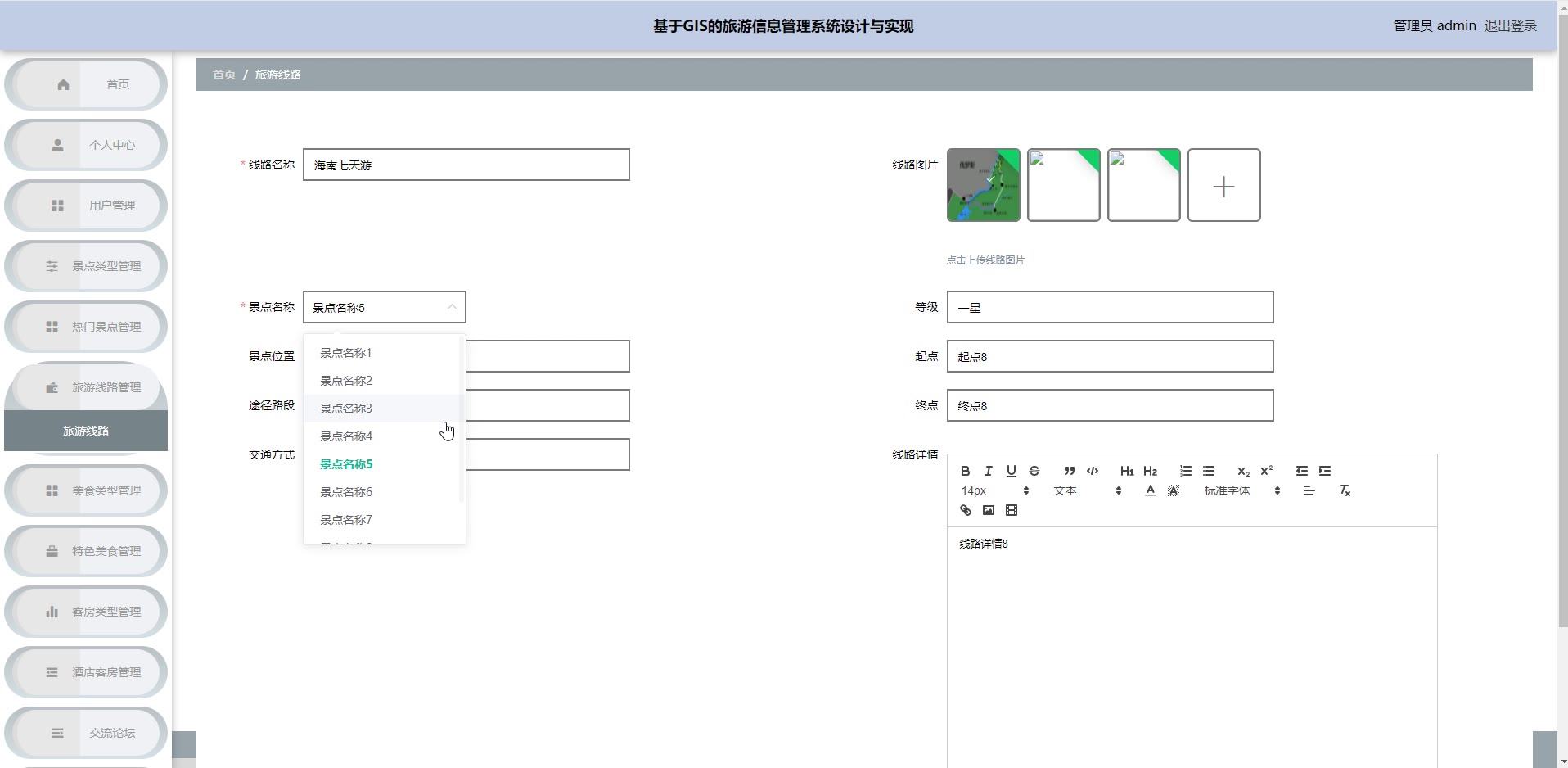Insert an ordered list
This screenshot has height=768, width=1568.
tap(1185, 471)
